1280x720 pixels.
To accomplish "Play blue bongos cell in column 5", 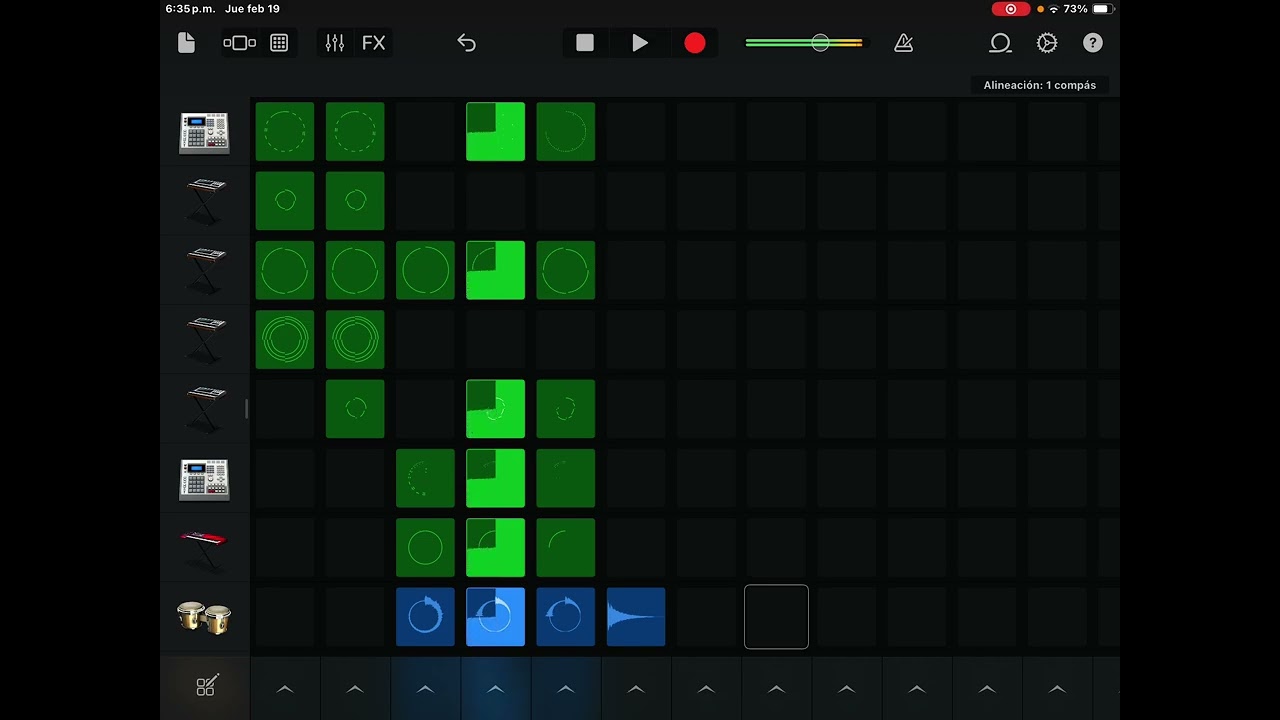I will 565,617.
